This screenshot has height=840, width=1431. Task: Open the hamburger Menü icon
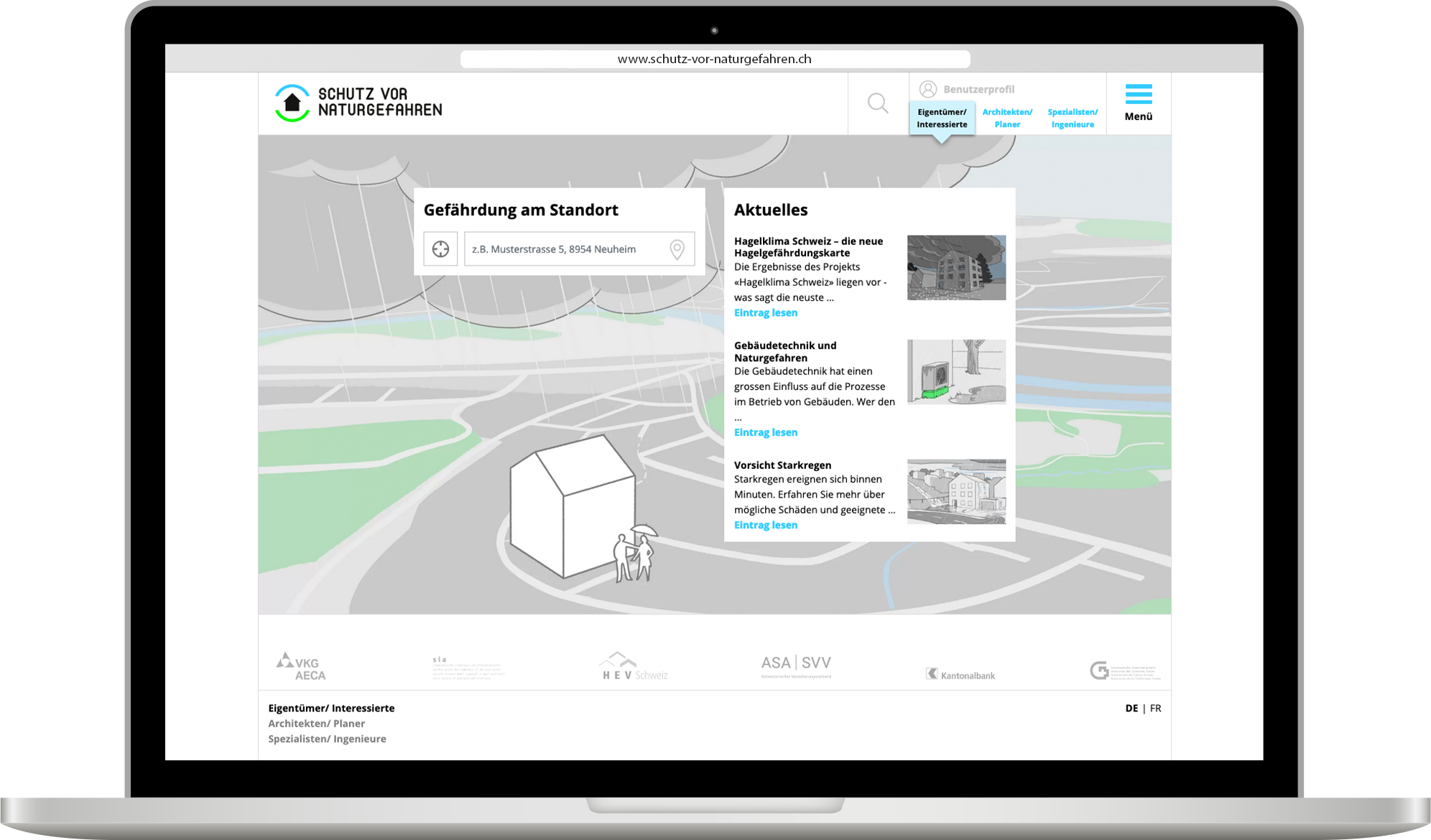1139,95
